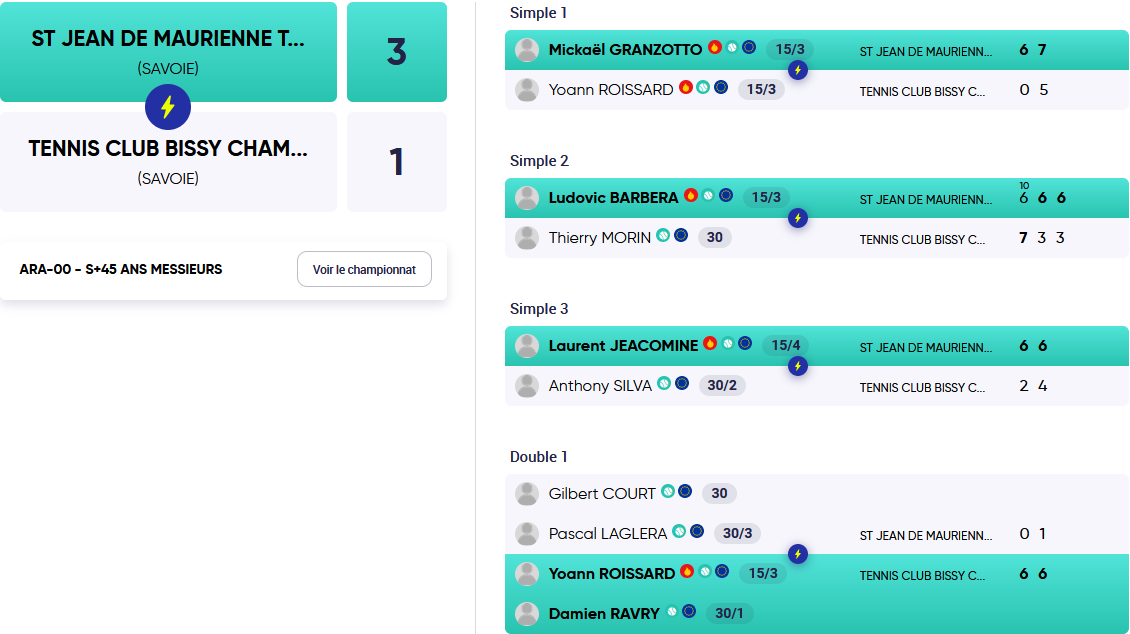Image resolution: width=1130 pixels, height=634 pixels.
Task: Click the 15/3 ranking badge of Ludovic BARBERA
Action: (x=766, y=197)
